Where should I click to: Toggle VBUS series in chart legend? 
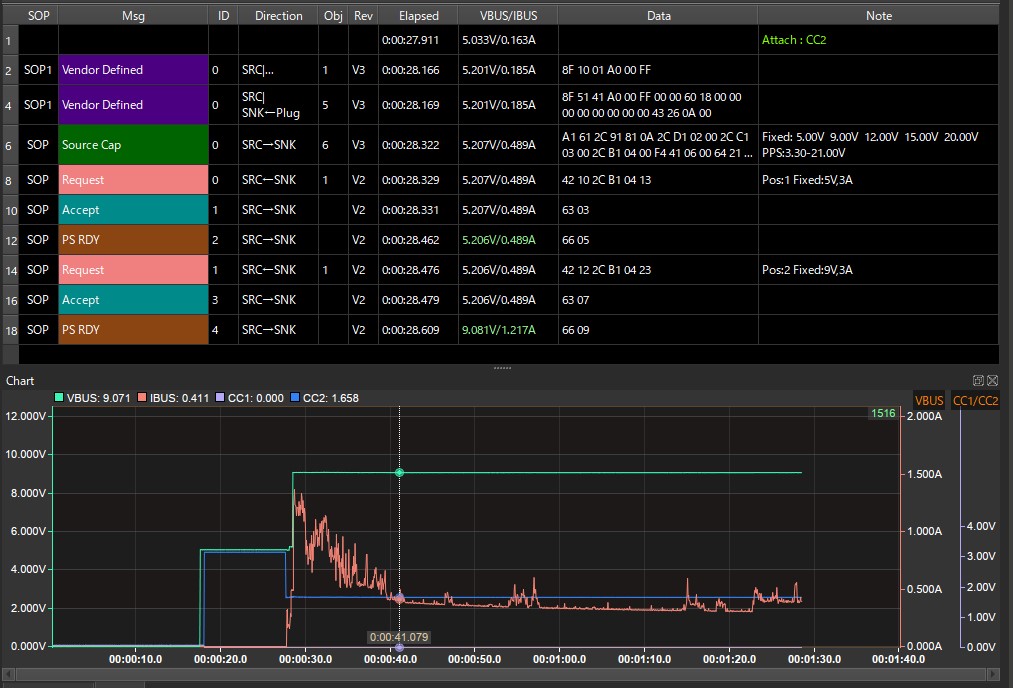(92, 398)
